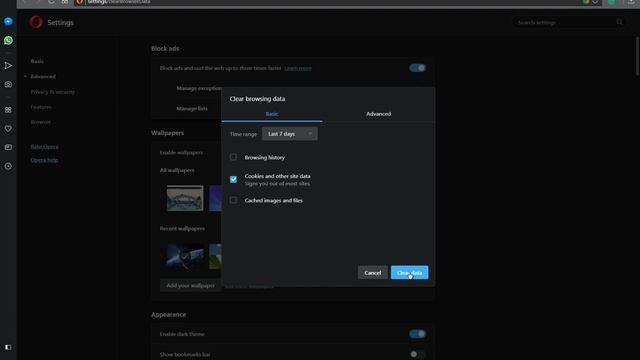Switch to the Advanced tab in dialog
The image size is (640, 360).
tap(378, 114)
